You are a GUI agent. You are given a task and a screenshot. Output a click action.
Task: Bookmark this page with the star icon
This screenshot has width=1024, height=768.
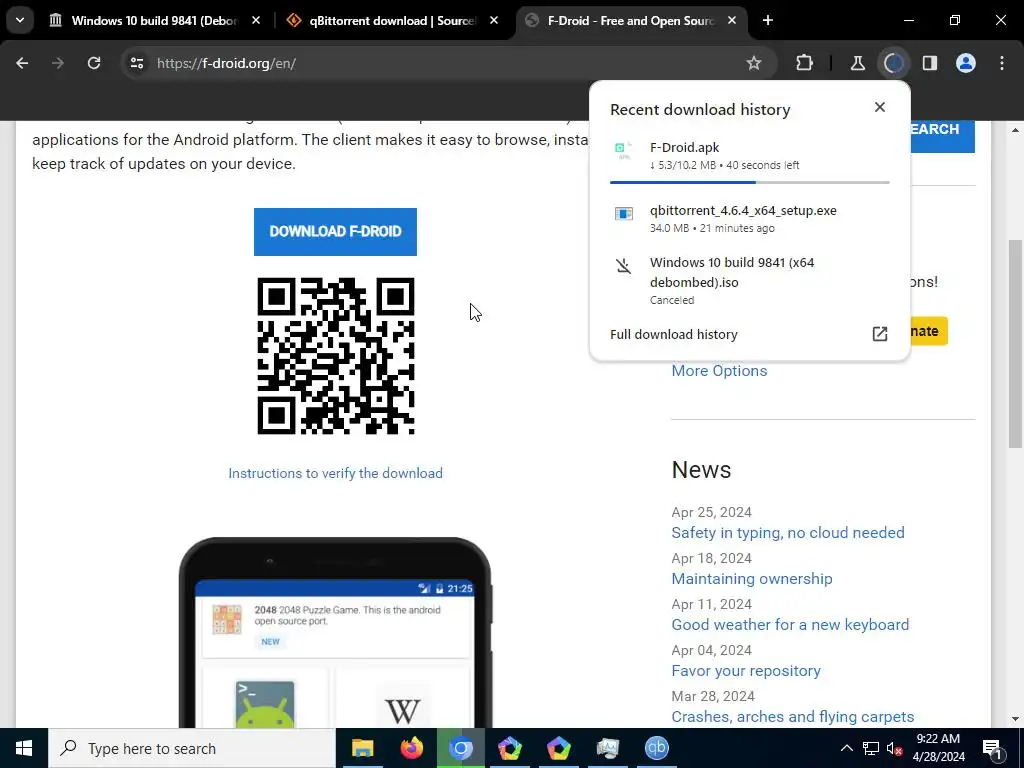754,63
